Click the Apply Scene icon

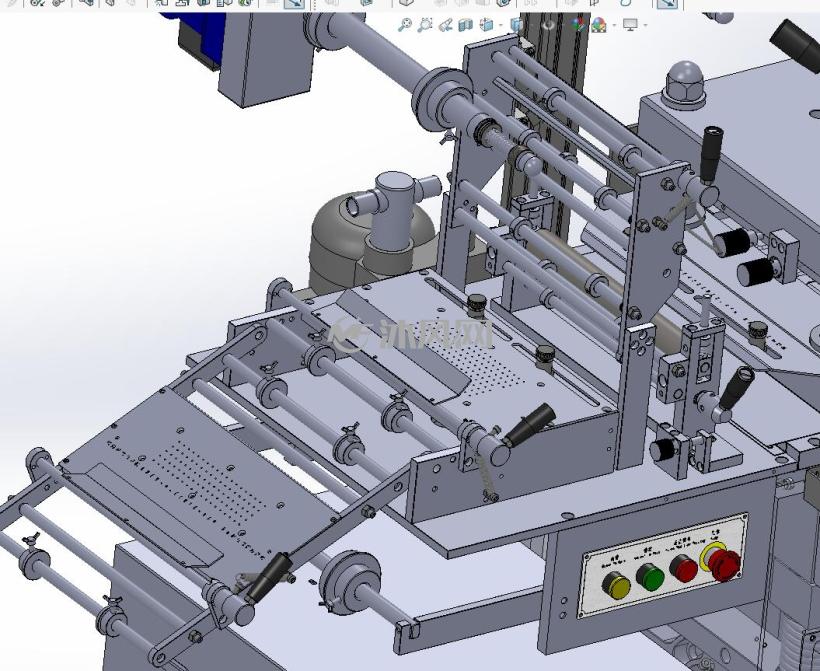[598, 25]
